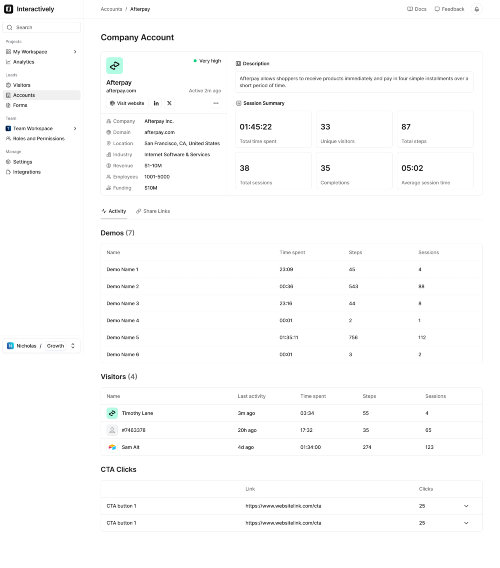Screen dimensions: 500x568
Task: Click the Session Summary icon
Action: pos(238,103)
